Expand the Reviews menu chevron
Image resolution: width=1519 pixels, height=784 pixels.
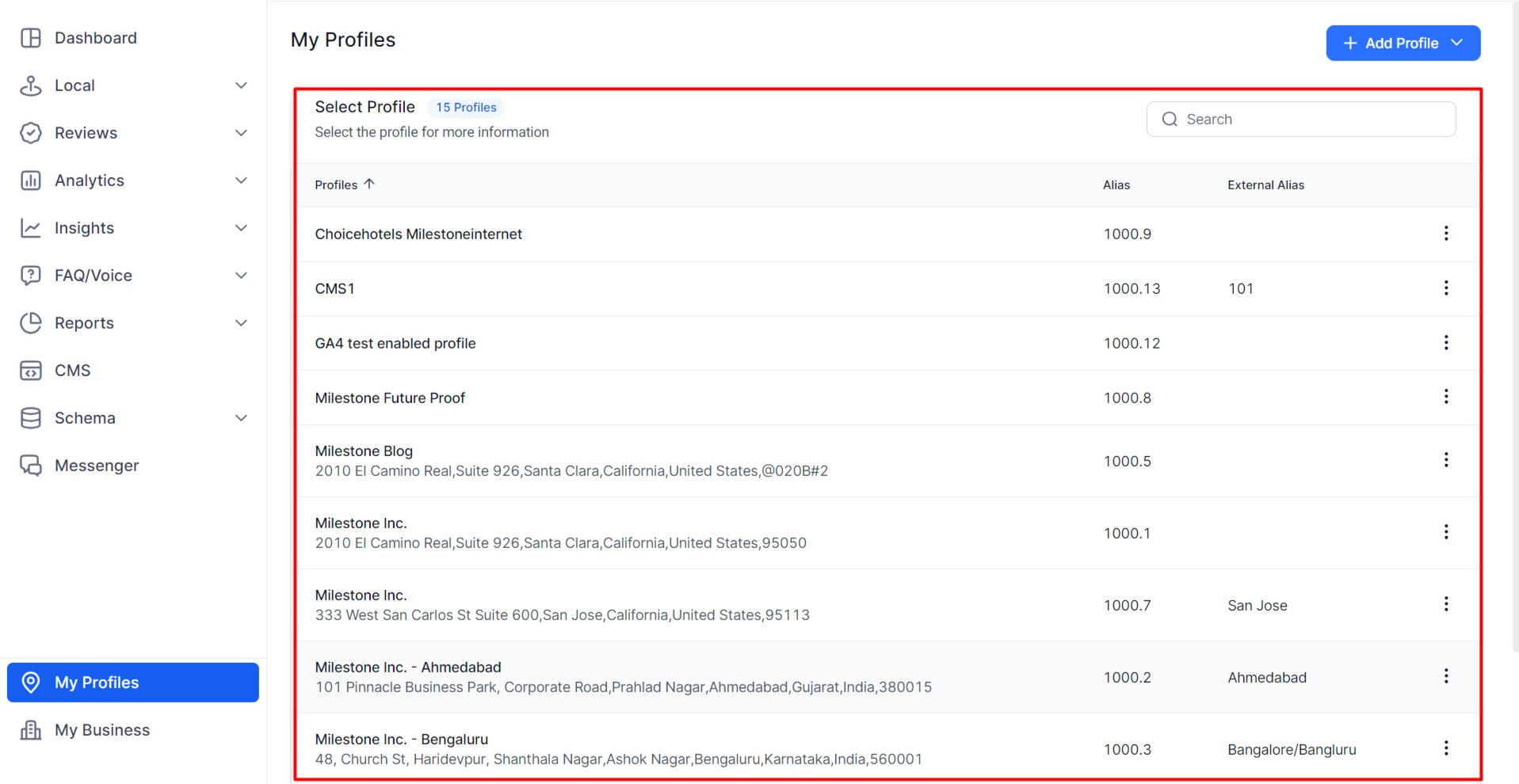pyautogui.click(x=242, y=133)
